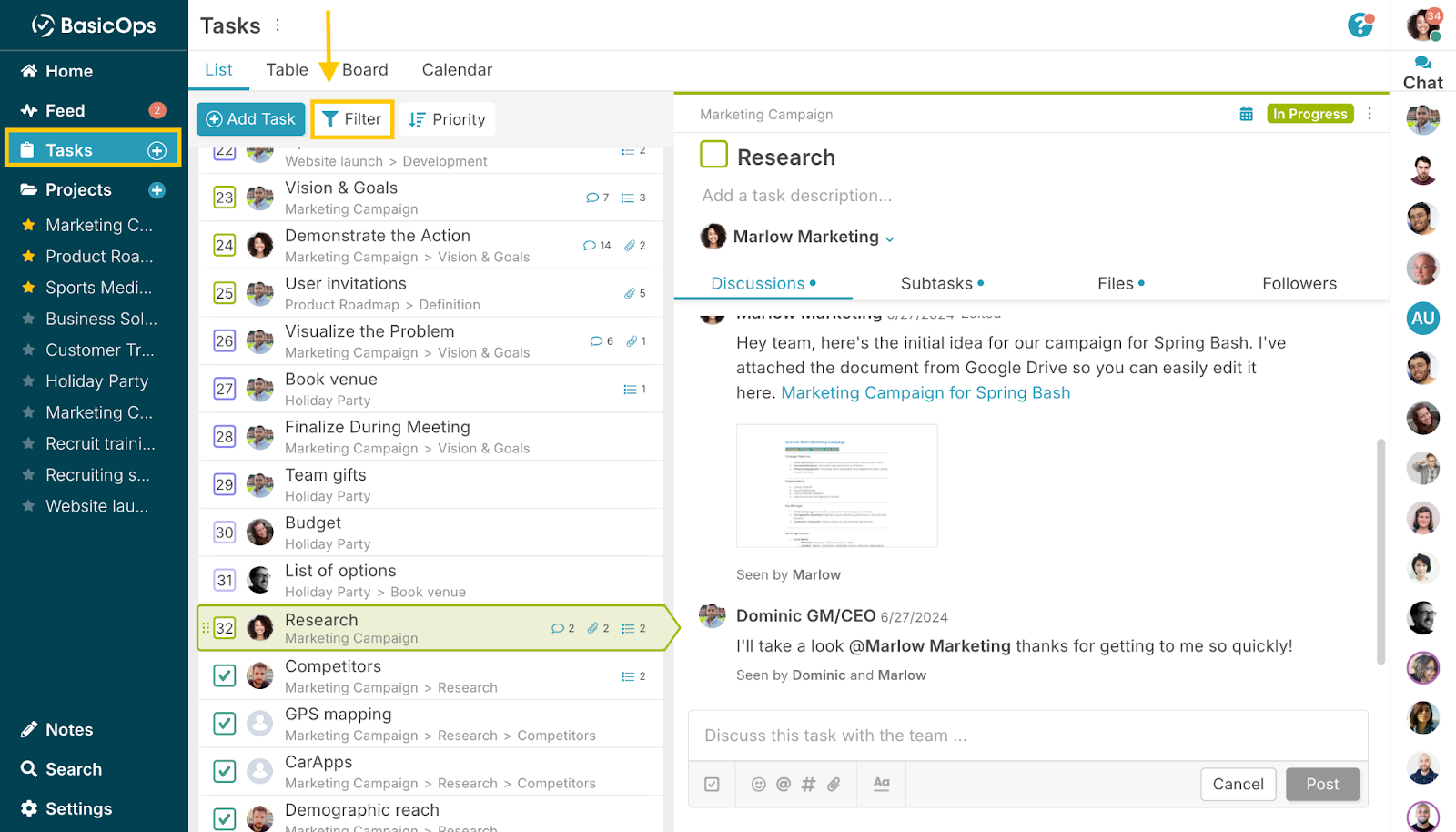The image size is (1456, 832).
Task: Click the calendar icon near In Progress
Action: 1247,114
